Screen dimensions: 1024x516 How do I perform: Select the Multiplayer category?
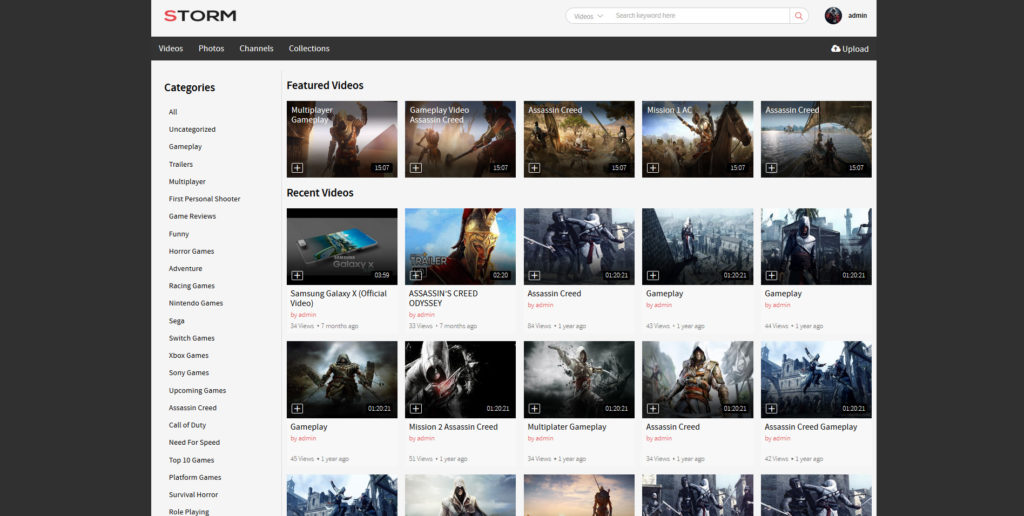click(x=187, y=182)
